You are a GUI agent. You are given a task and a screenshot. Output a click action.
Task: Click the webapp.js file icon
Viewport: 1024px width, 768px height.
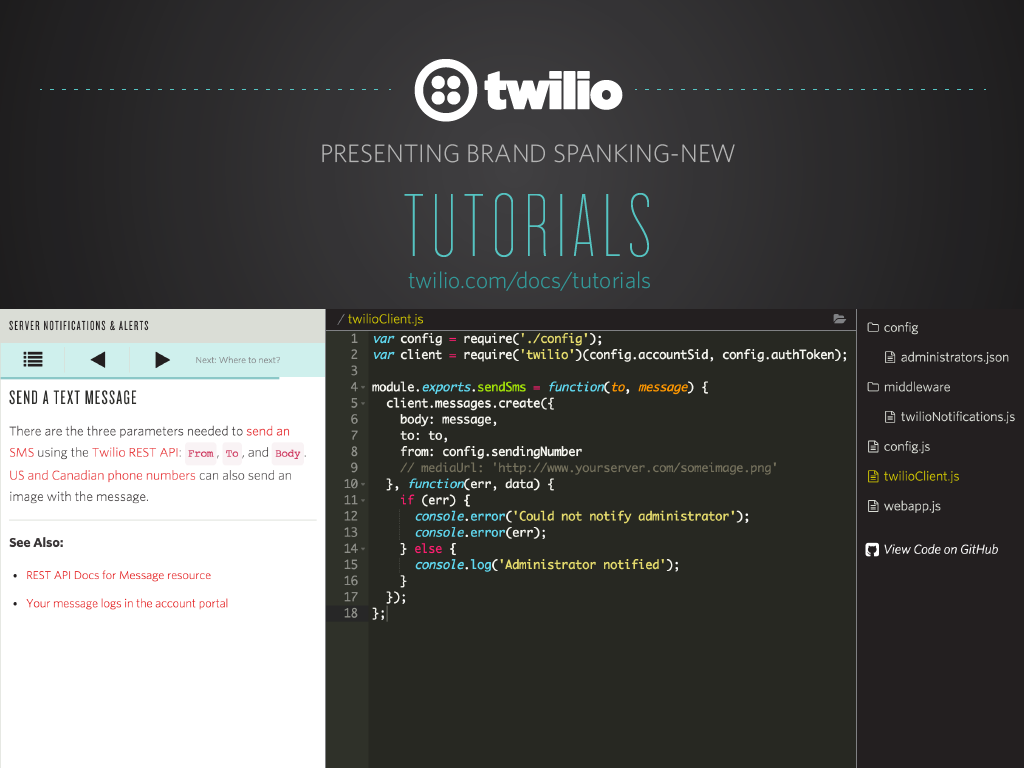coord(872,506)
